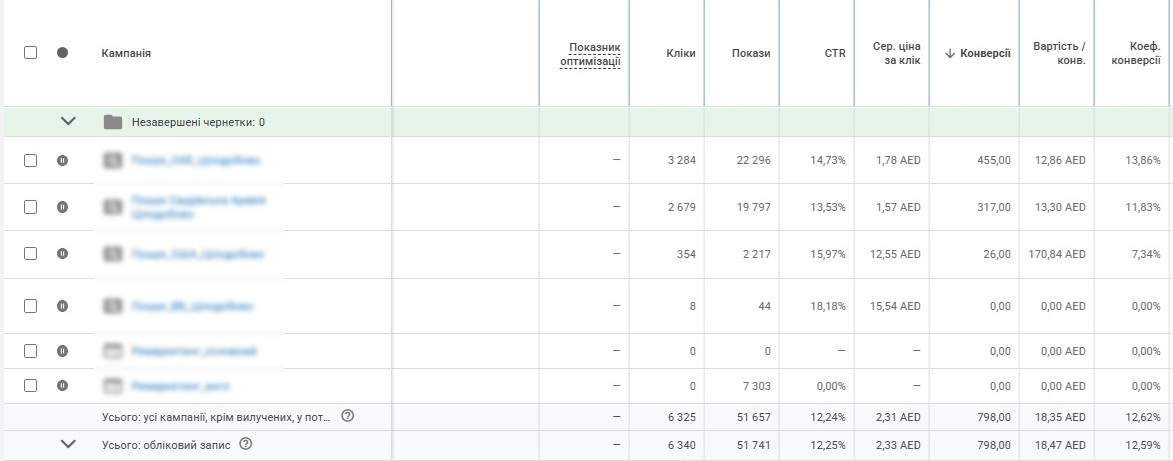Click paused status icon for 354 clicks campaign

62,254
